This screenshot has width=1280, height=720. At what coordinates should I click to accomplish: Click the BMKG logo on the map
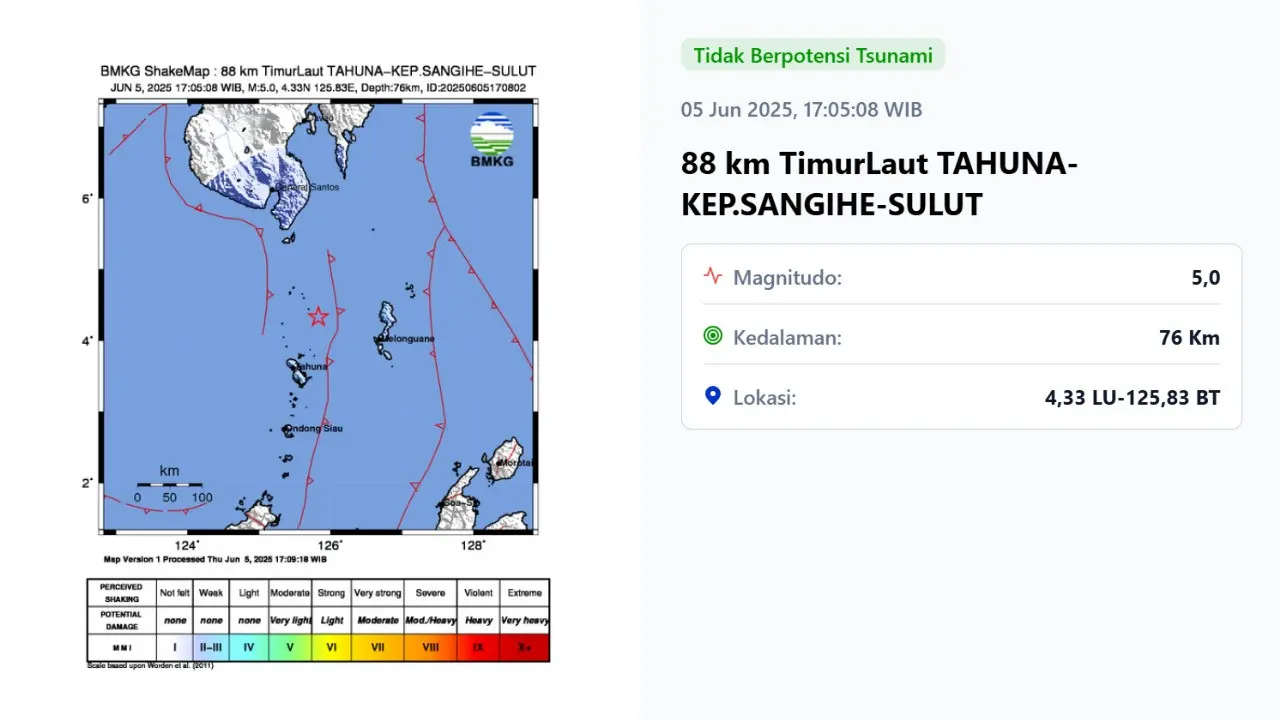point(491,139)
